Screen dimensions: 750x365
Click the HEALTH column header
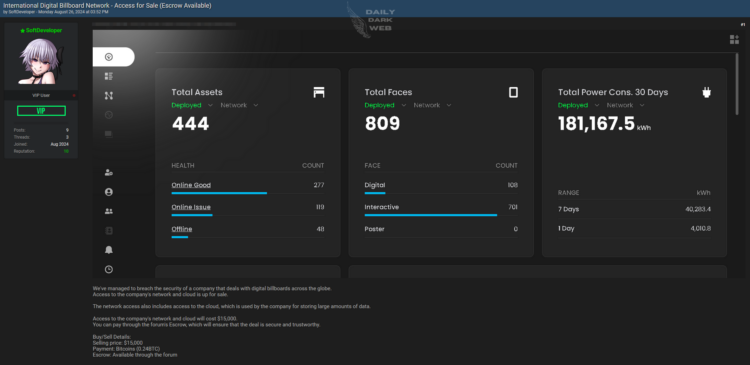pos(183,166)
